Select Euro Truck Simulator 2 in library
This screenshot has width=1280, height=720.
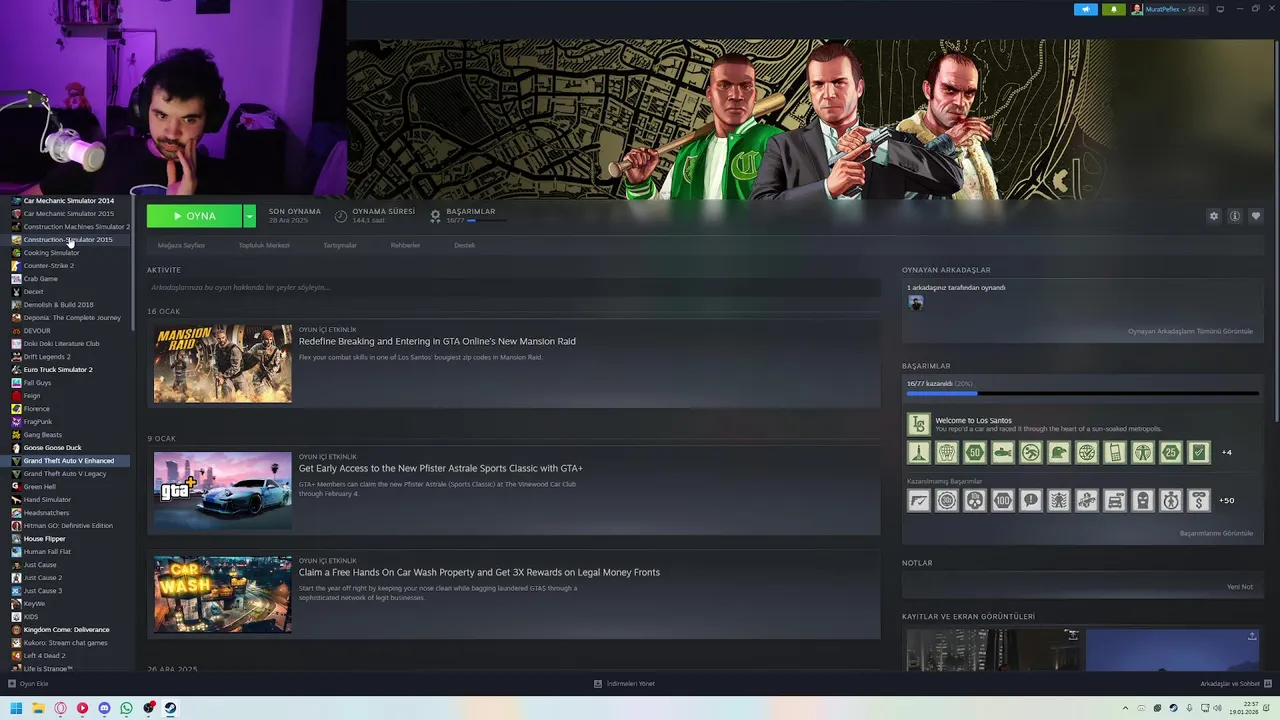point(58,370)
